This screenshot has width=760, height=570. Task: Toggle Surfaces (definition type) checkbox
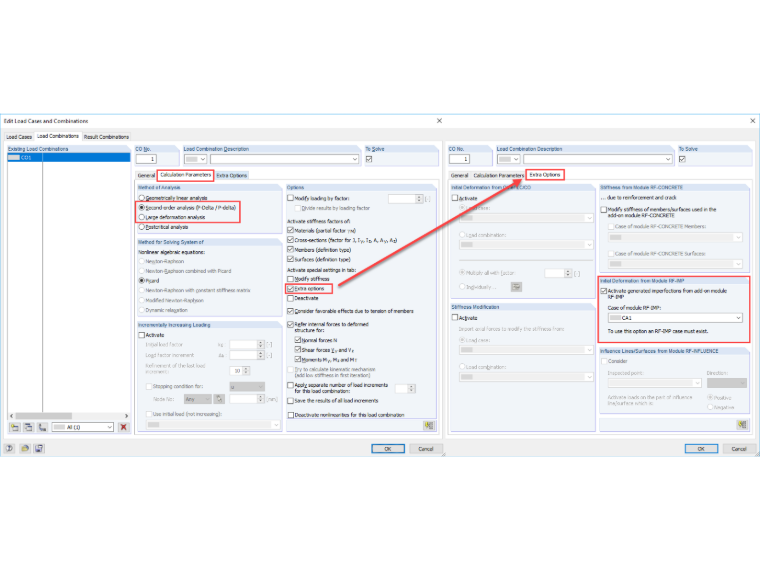[290, 259]
